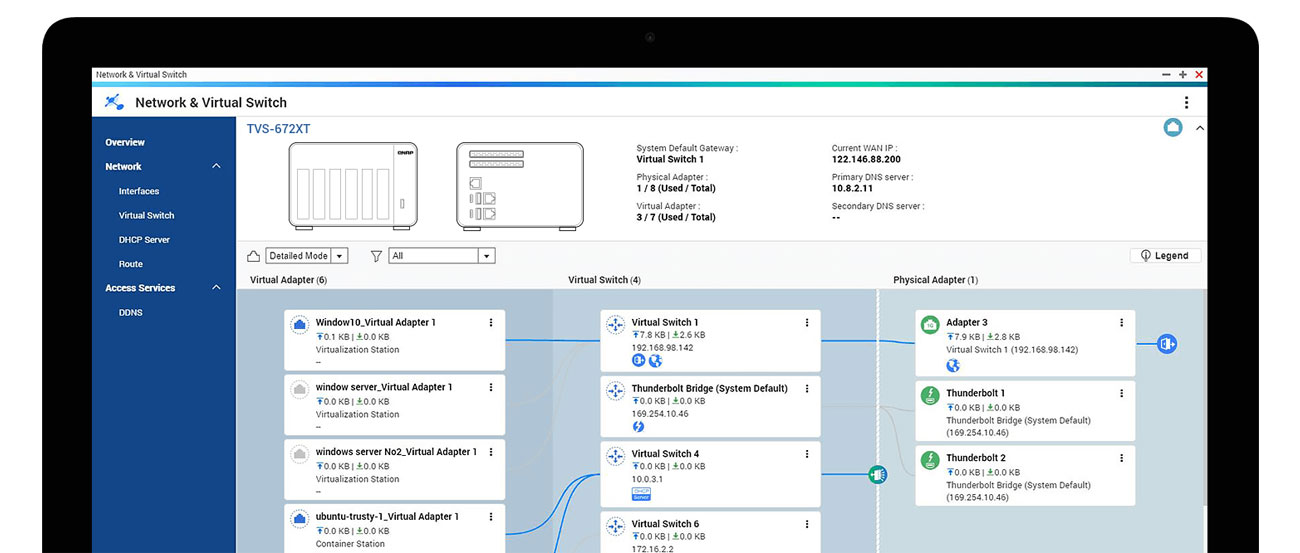Screen dimensions: 1300x553
Task: Click Thunderbolt 1 green lightning icon
Action: (930, 395)
